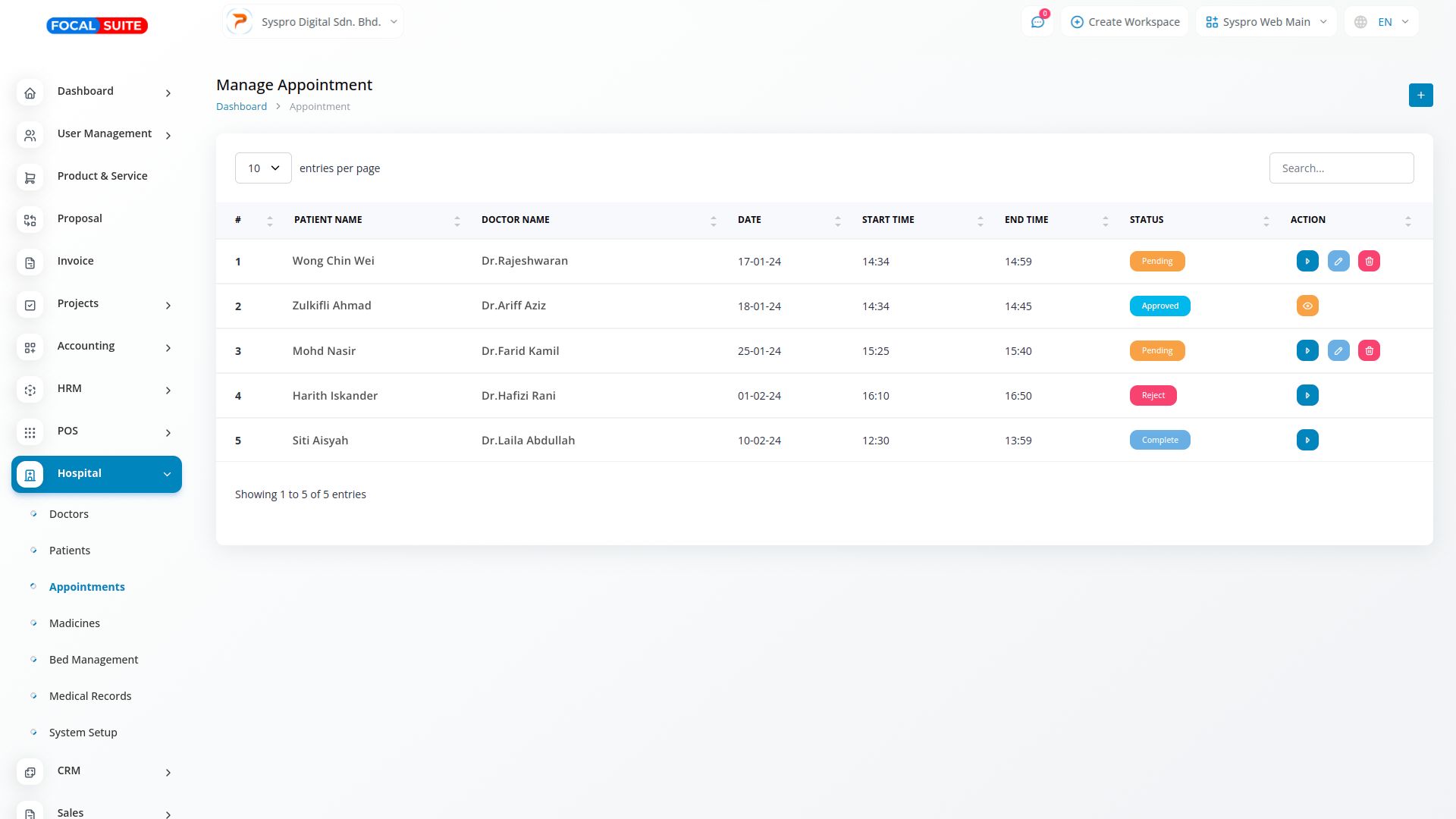This screenshot has width=1456, height=819.
Task: Click the Proposal sidebar icon
Action: (30, 220)
